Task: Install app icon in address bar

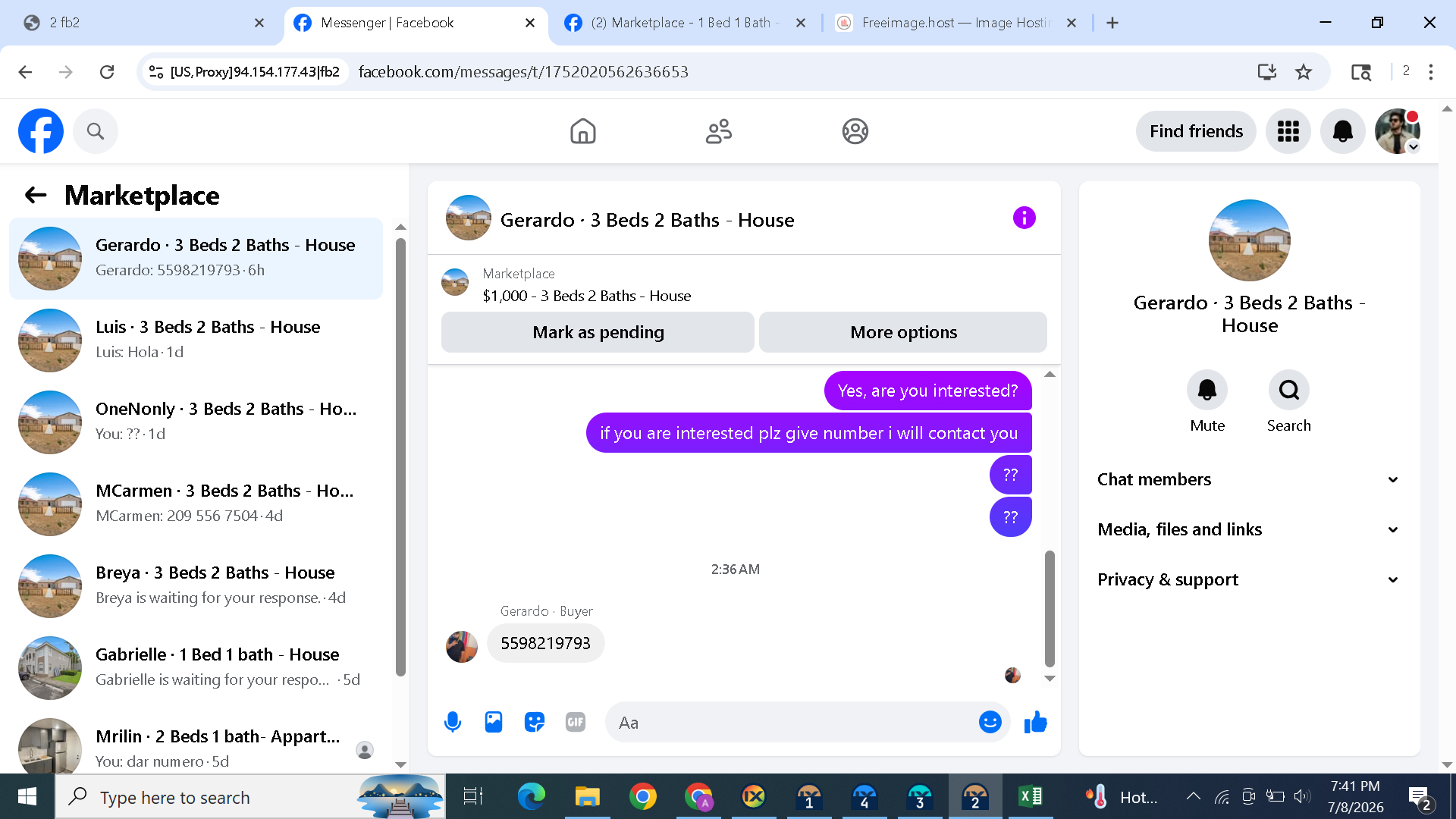Action: tap(1267, 72)
